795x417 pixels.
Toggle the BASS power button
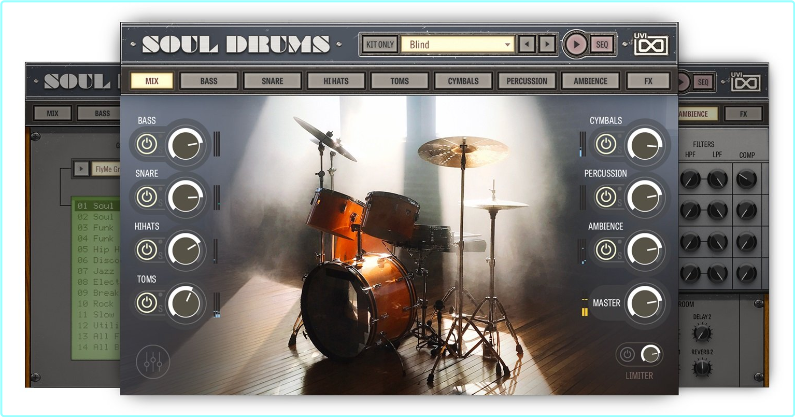point(147,144)
